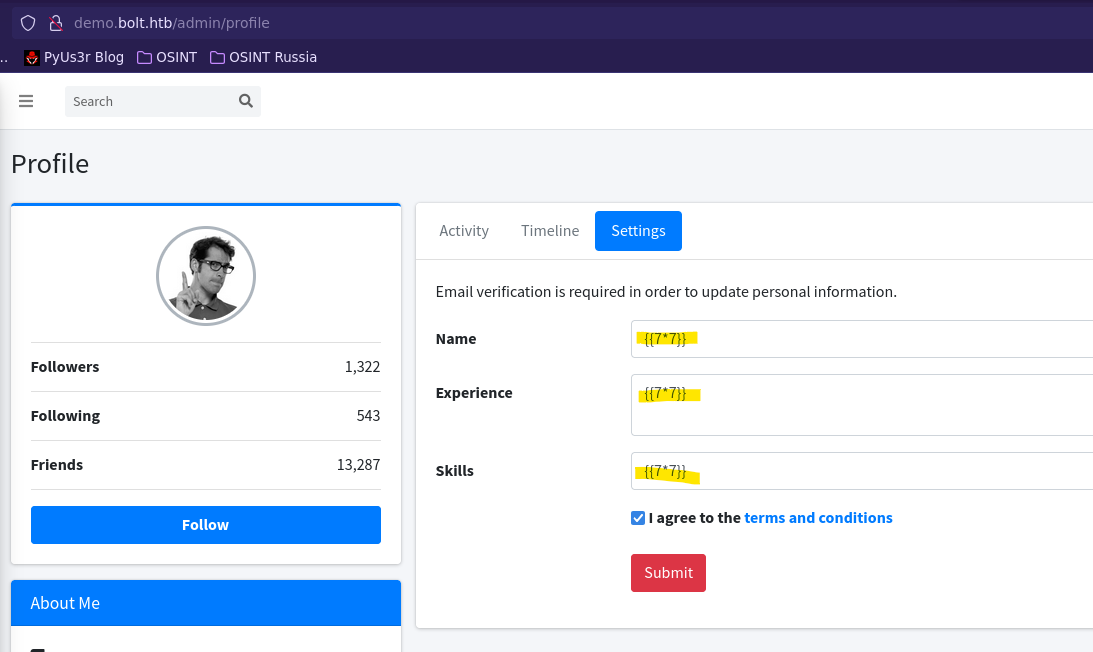Uncheck the terms agreement checkbox
This screenshot has height=652, width=1093.
tap(638, 518)
